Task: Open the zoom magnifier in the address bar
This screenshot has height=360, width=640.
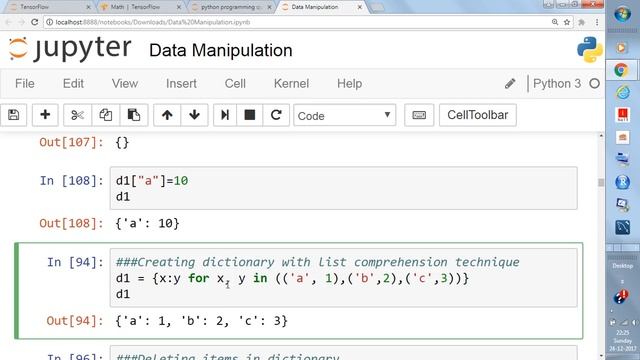Action: pos(555,22)
